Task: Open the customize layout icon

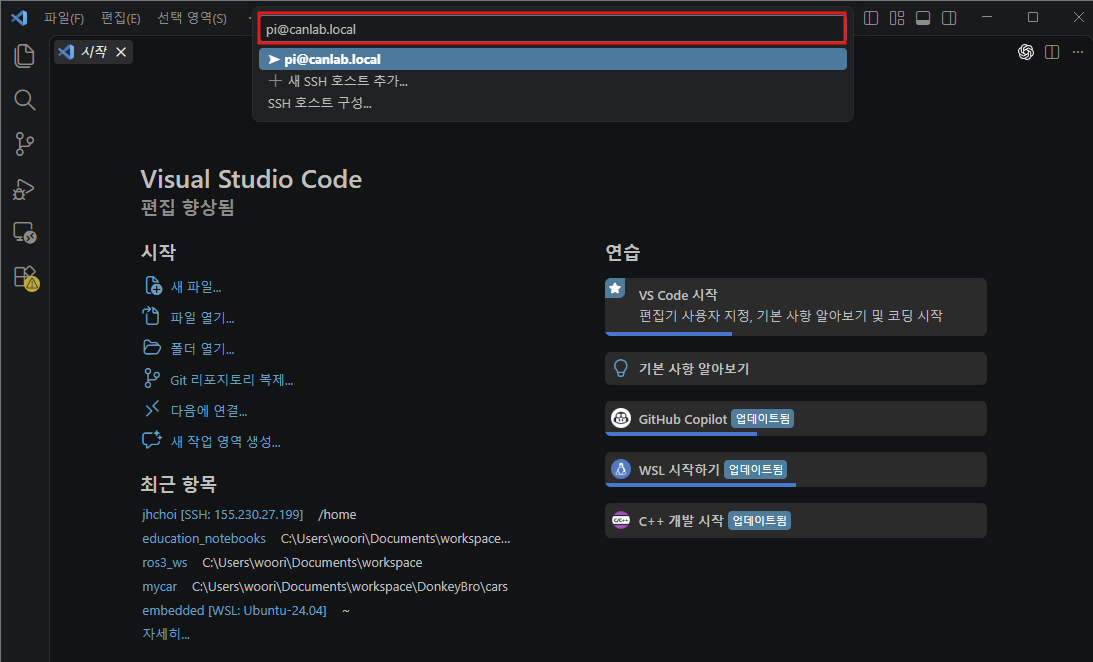Action: pos(897,17)
